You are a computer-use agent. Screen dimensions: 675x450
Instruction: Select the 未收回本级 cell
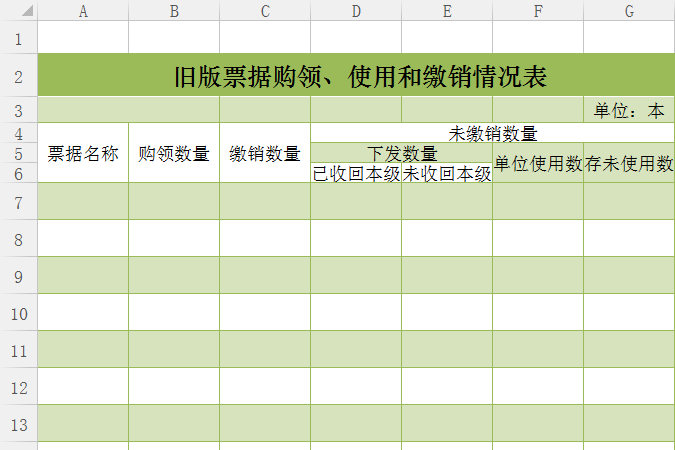click(x=447, y=173)
